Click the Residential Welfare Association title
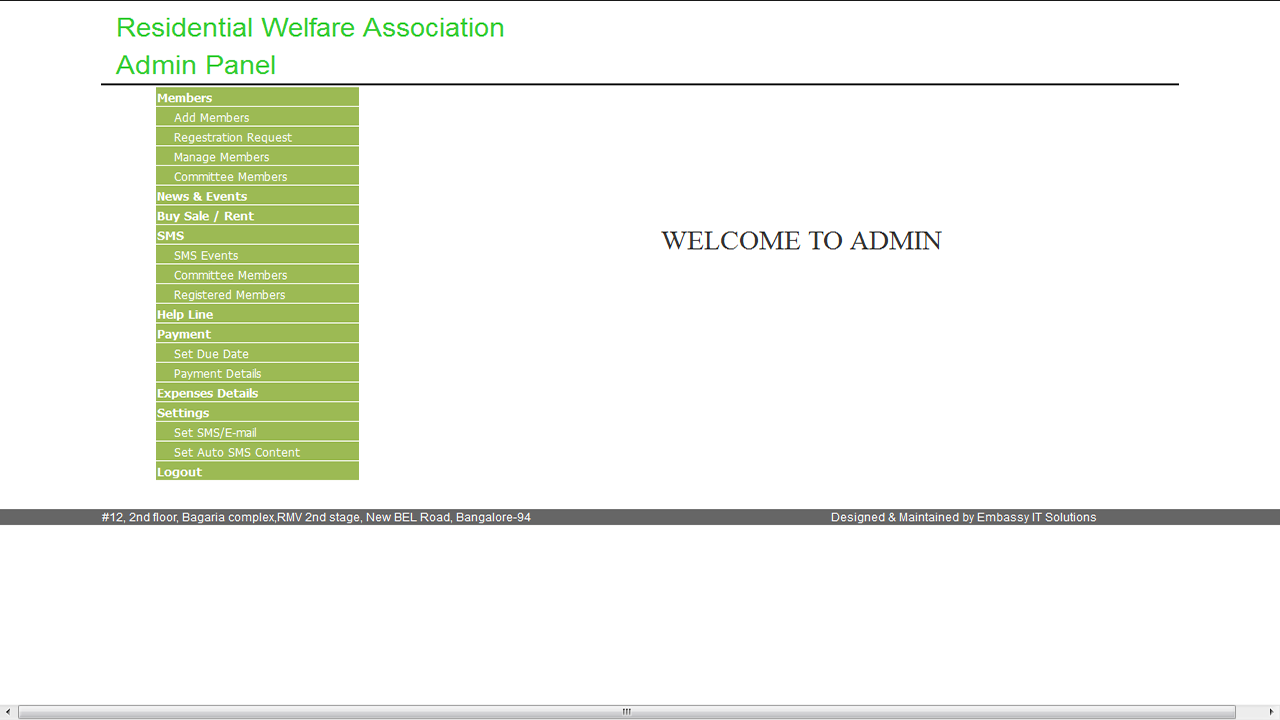The image size is (1280, 720). tap(310, 28)
